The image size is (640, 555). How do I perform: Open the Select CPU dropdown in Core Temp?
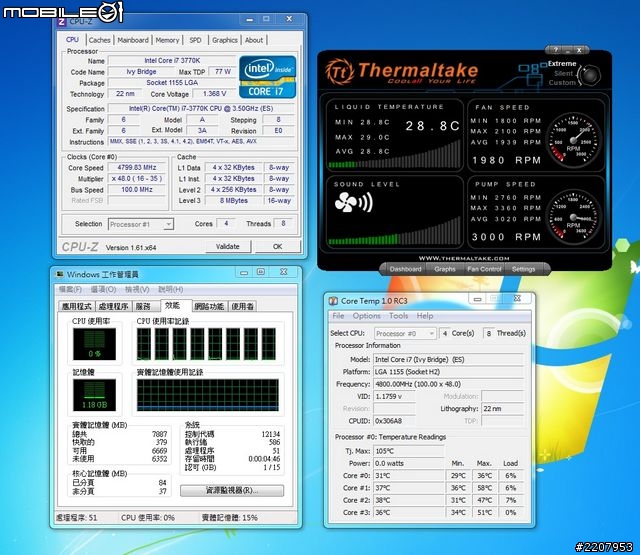click(x=405, y=333)
